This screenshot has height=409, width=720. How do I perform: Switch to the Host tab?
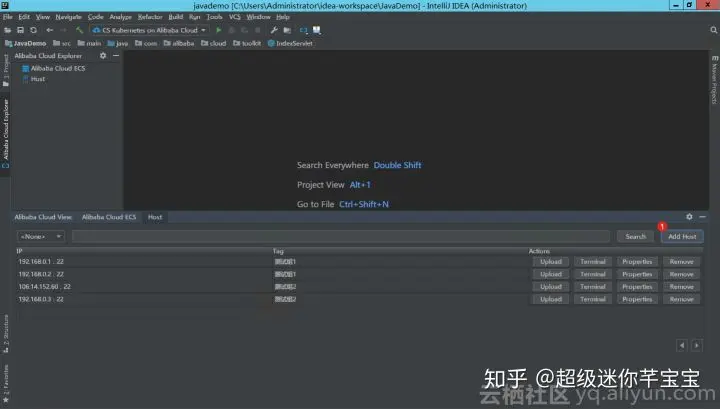[x=155, y=217]
